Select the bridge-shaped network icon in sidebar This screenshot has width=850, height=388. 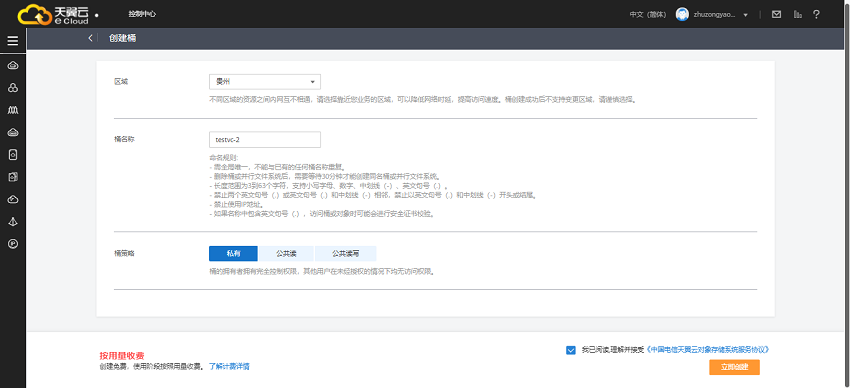(x=13, y=110)
